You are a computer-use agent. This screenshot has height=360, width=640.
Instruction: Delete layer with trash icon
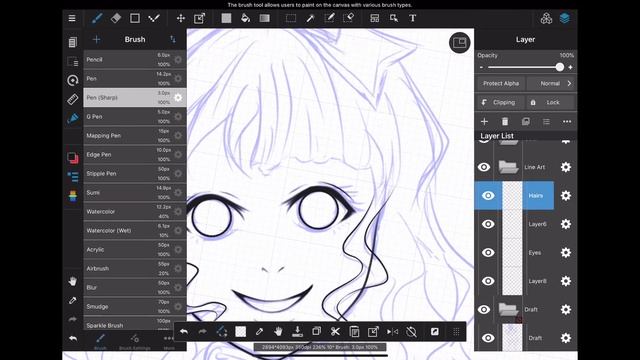click(x=505, y=122)
